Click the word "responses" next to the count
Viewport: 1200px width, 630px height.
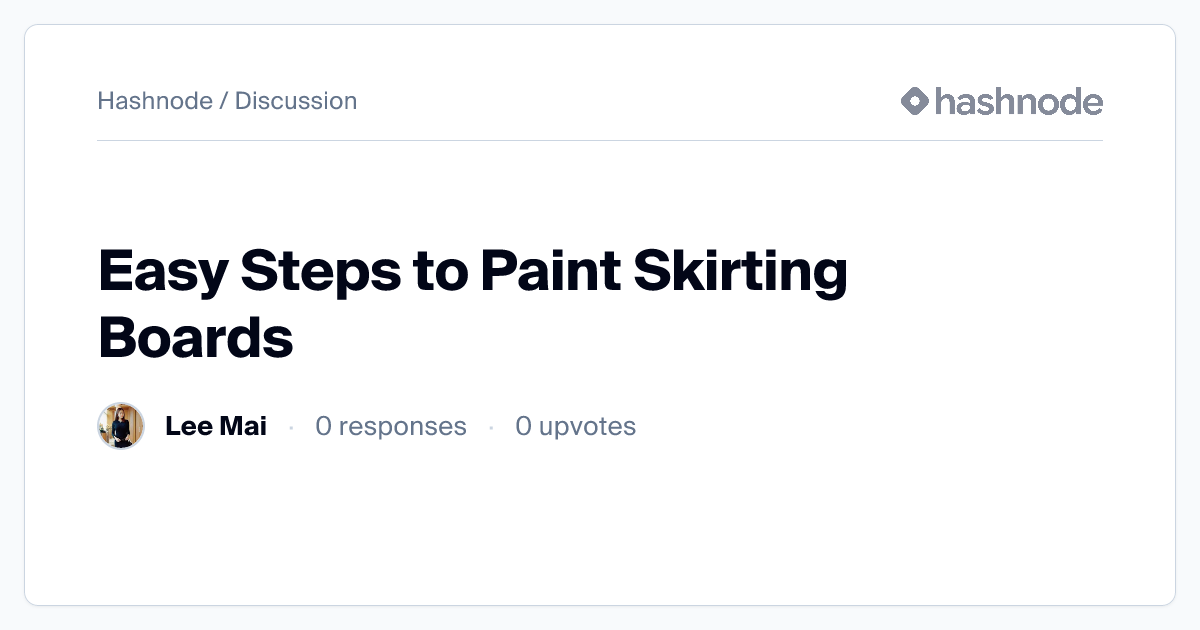click(402, 426)
